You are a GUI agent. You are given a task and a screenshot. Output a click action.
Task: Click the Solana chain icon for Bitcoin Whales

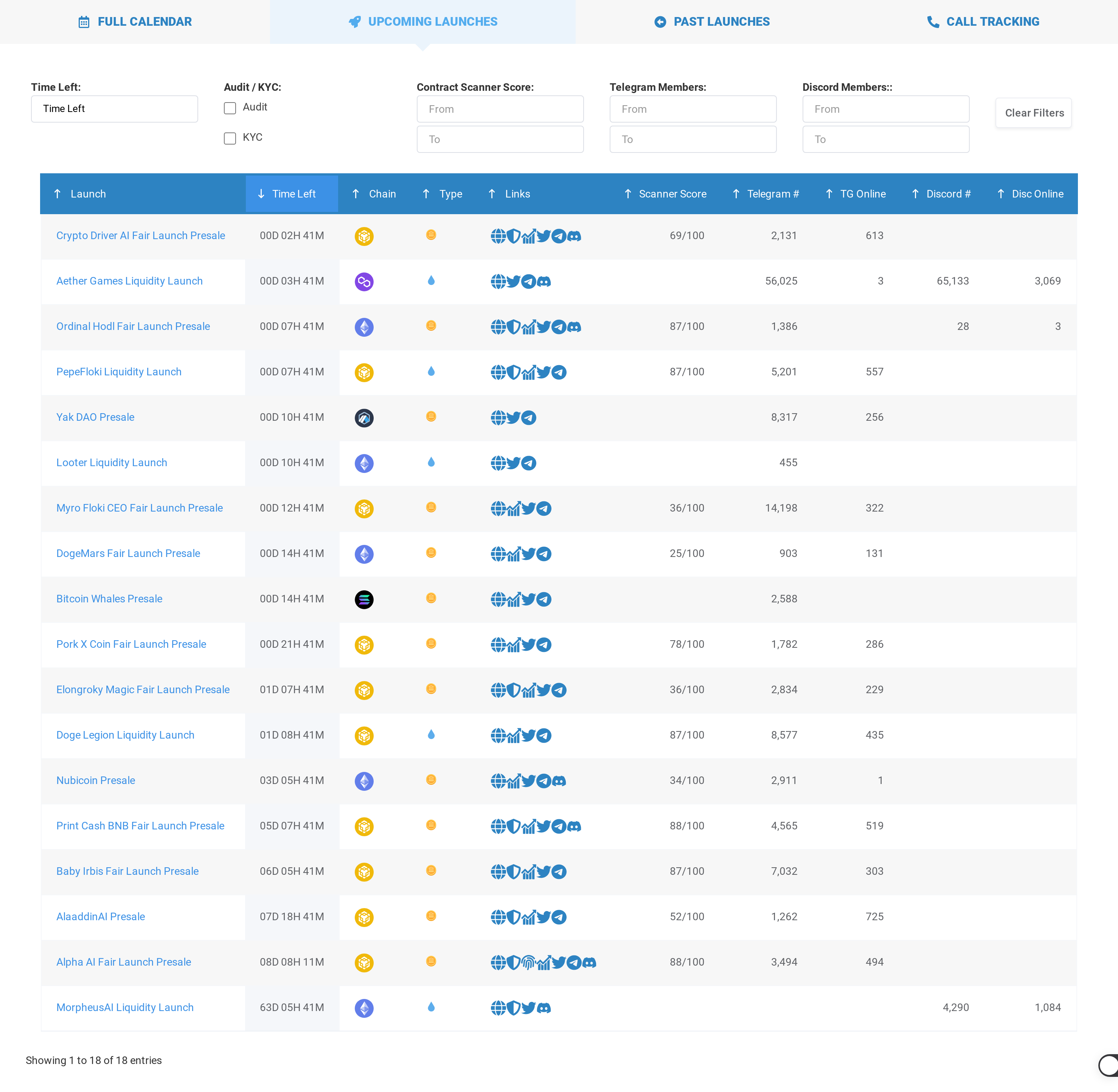(364, 599)
